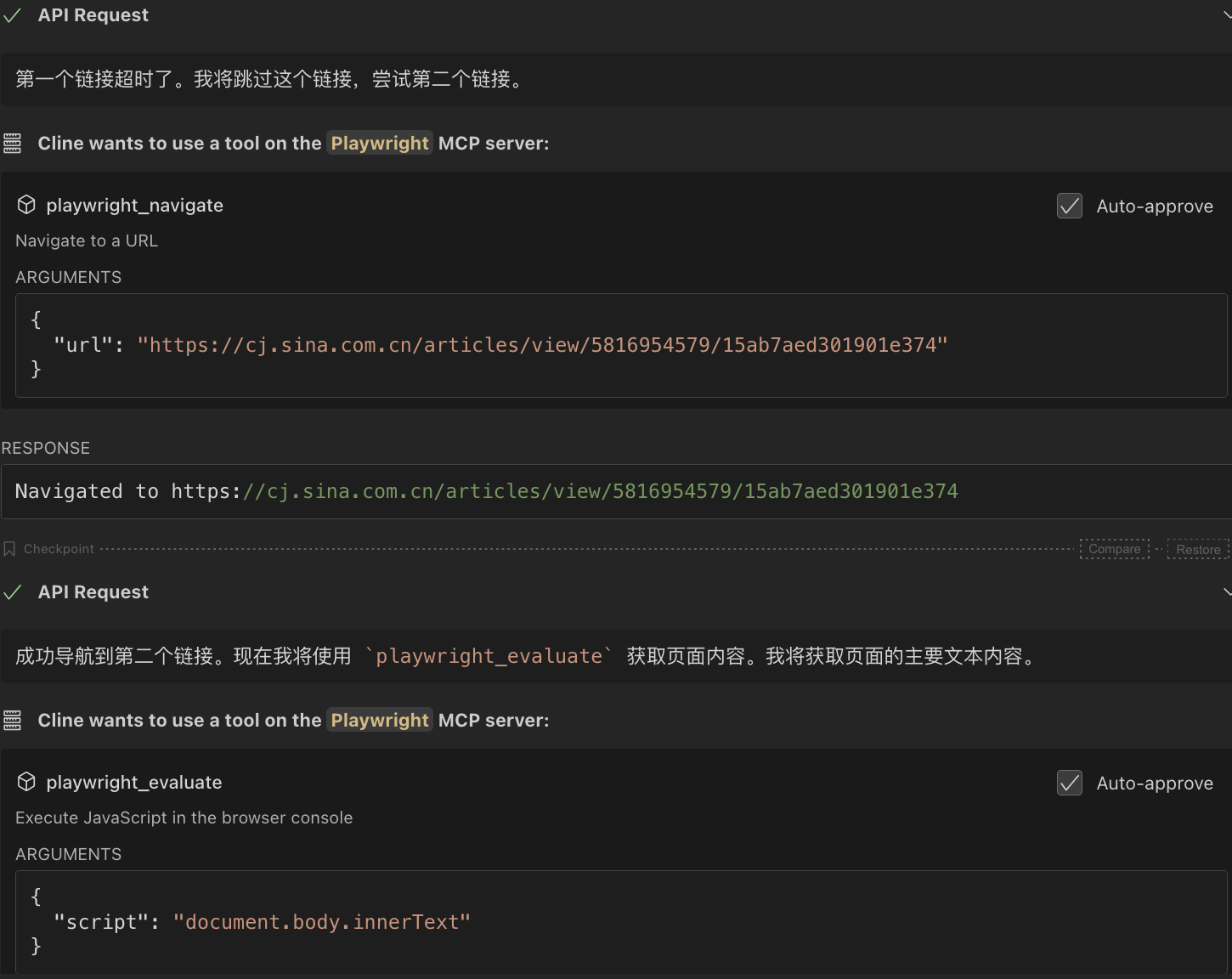Toggle Auto-approve checkbox for playwright_navigate
The image size is (1232, 979).
click(x=1069, y=206)
